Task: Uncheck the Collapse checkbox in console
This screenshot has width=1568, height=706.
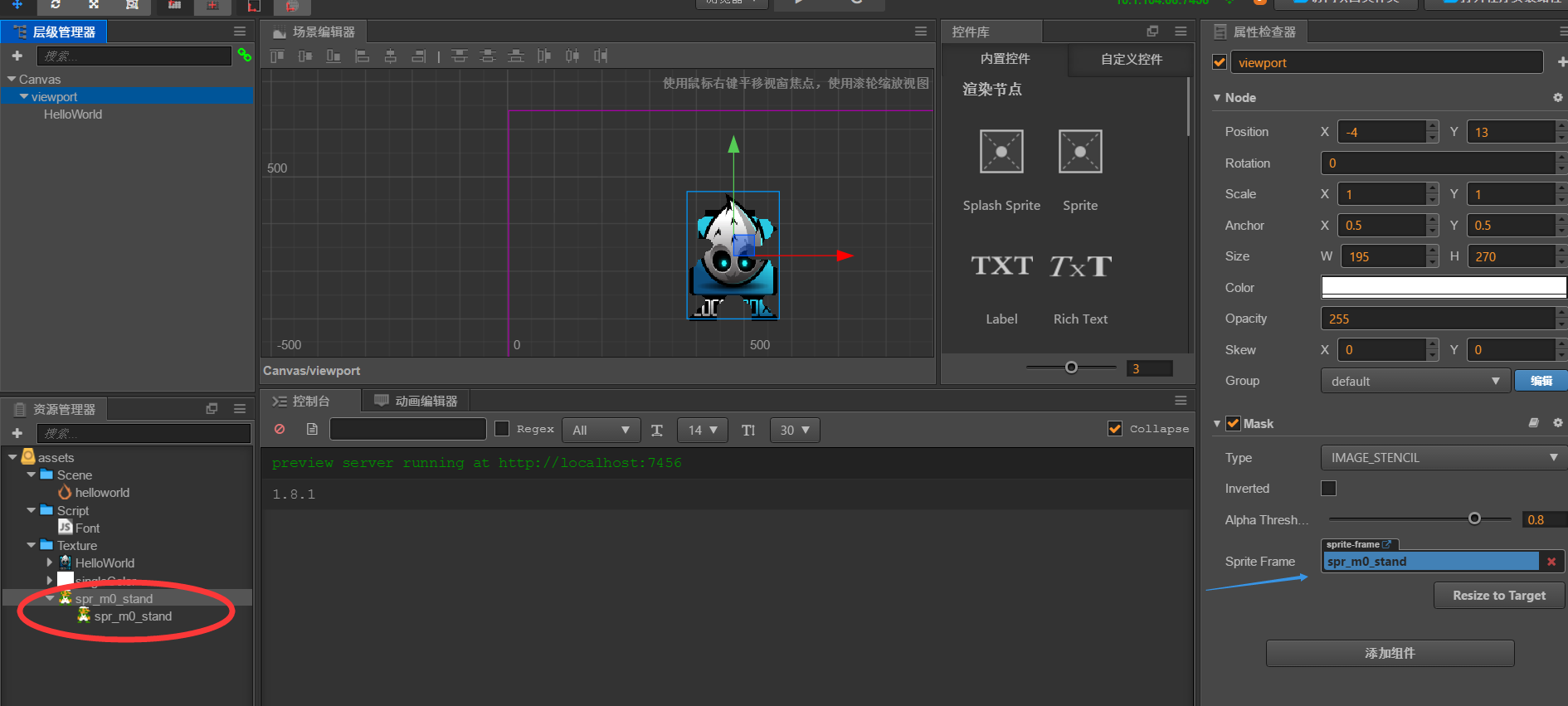Action: pos(1115,428)
